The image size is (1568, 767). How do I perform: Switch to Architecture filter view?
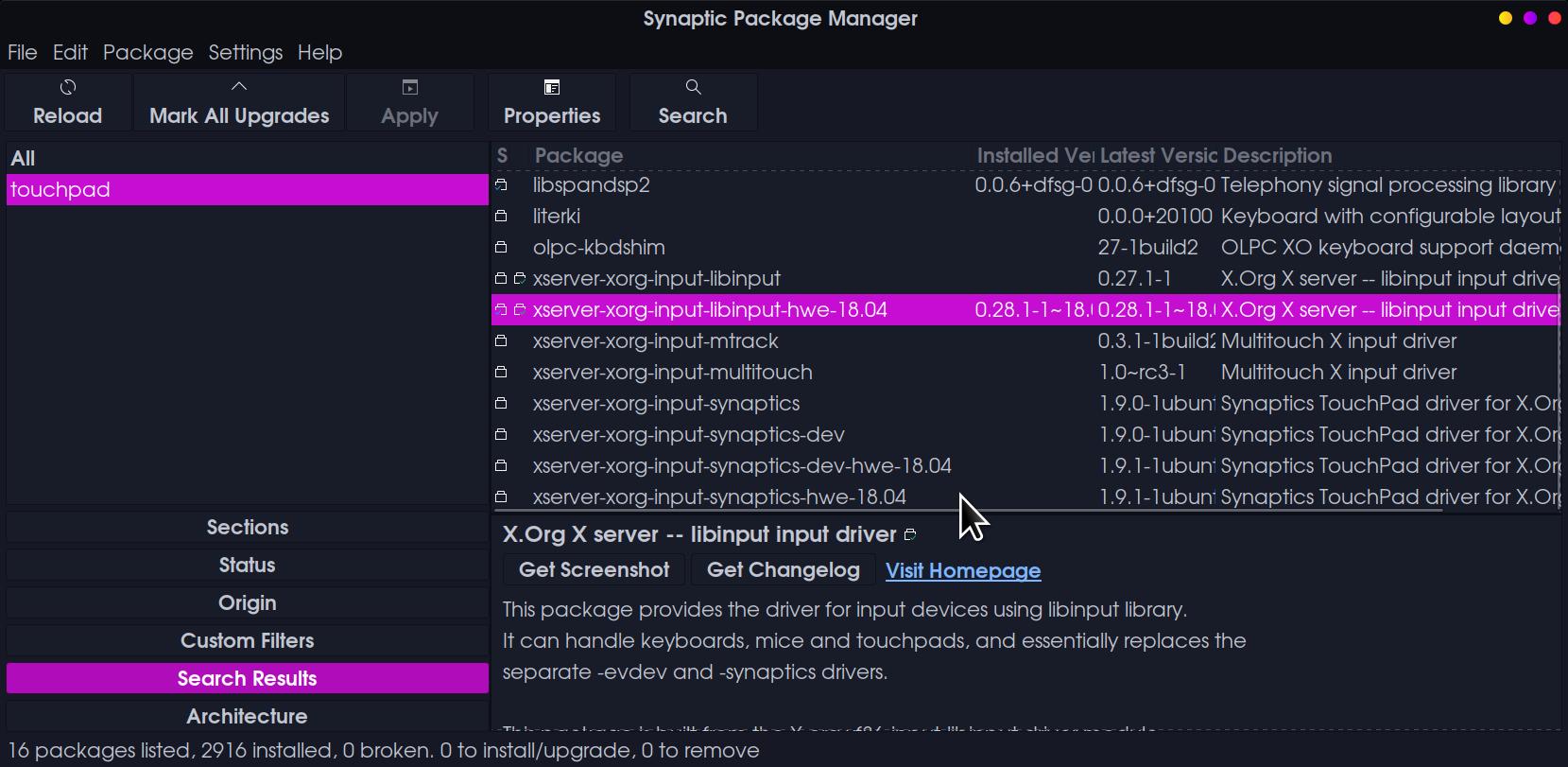248,716
